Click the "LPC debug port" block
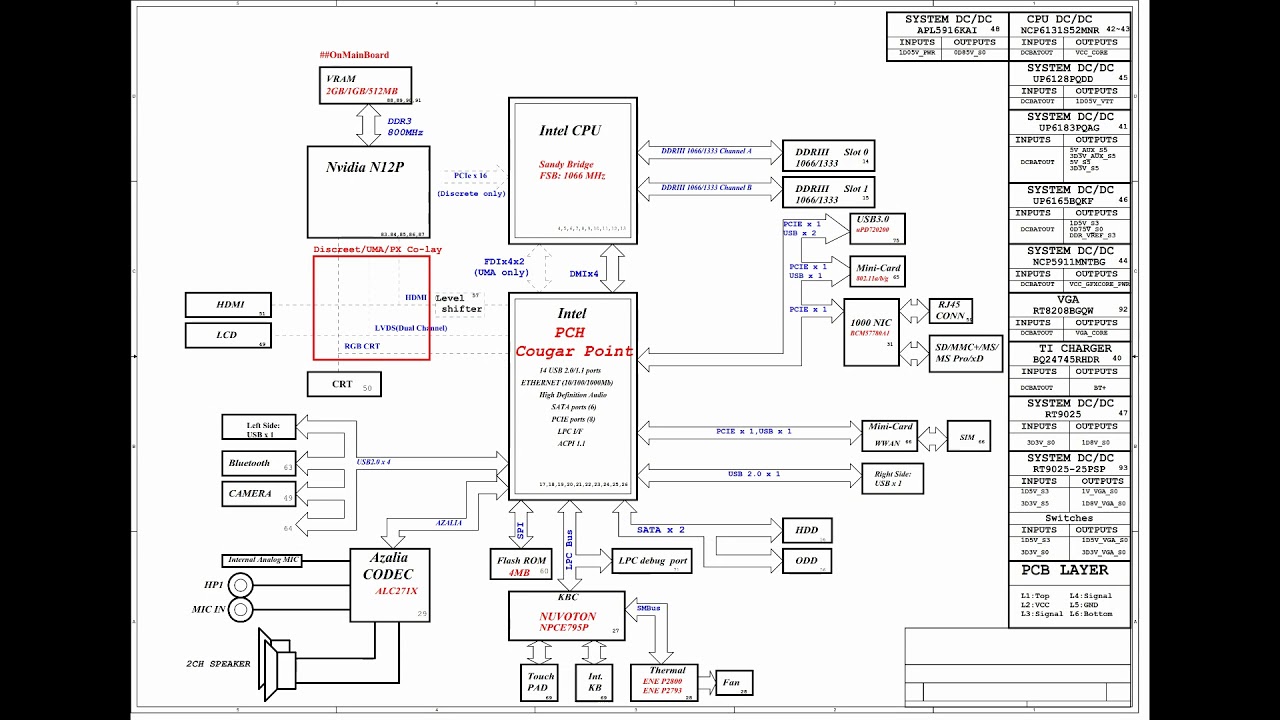 [x=652, y=561]
